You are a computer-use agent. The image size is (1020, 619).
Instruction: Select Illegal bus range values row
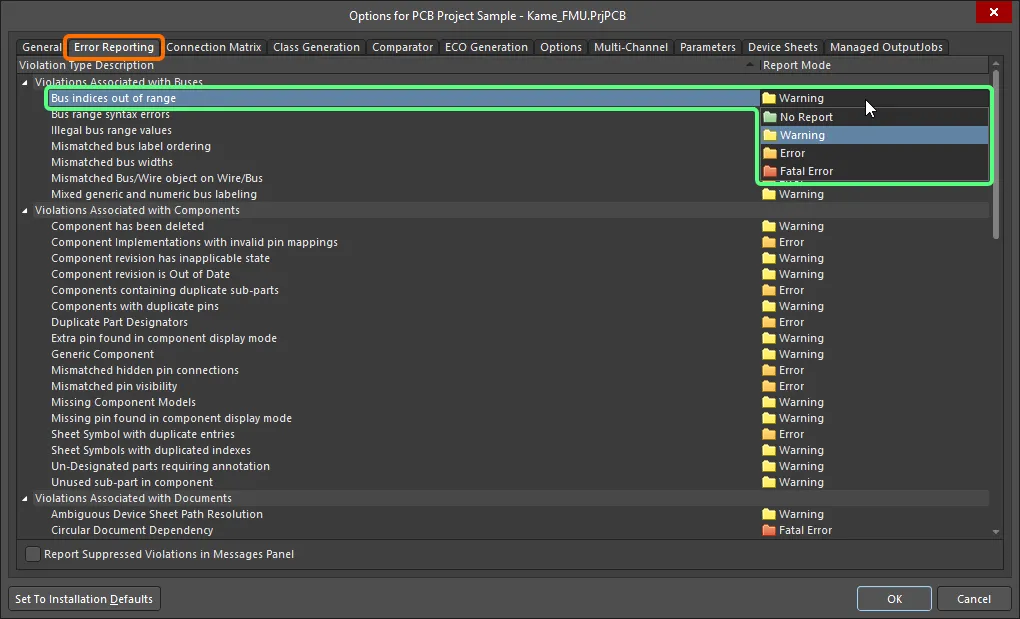[x=111, y=130]
